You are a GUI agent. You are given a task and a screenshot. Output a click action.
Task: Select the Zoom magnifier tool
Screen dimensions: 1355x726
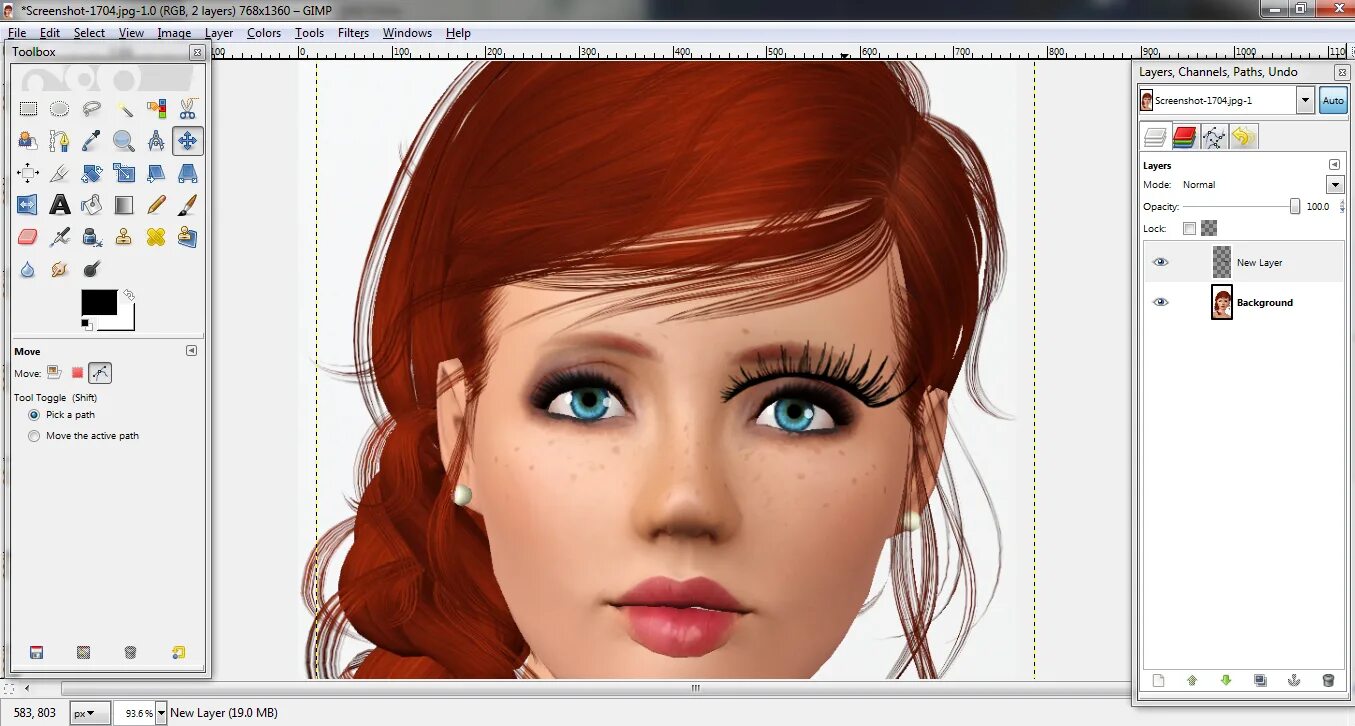(124, 141)
